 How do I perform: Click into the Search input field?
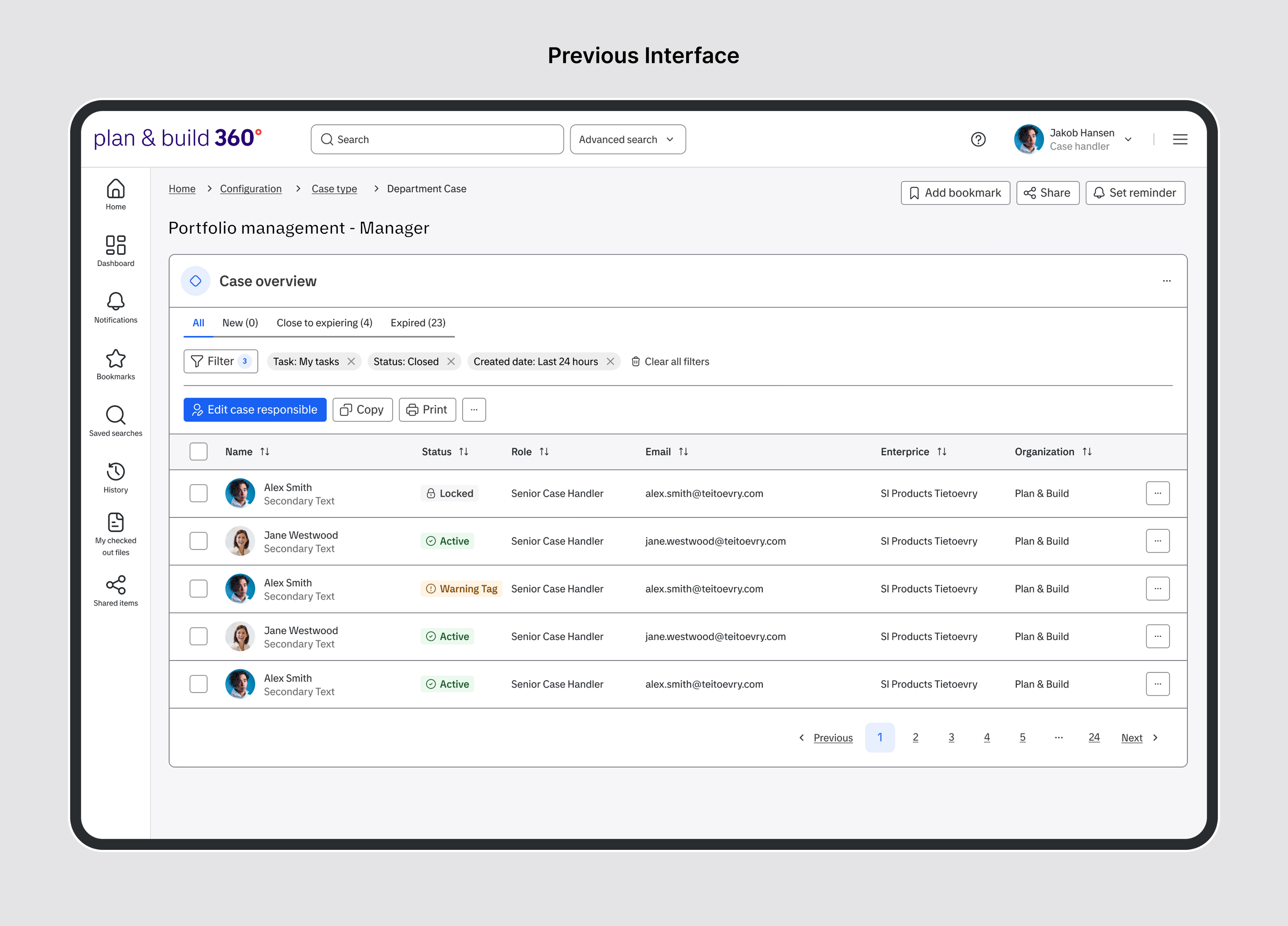click(x=437, y=139)
